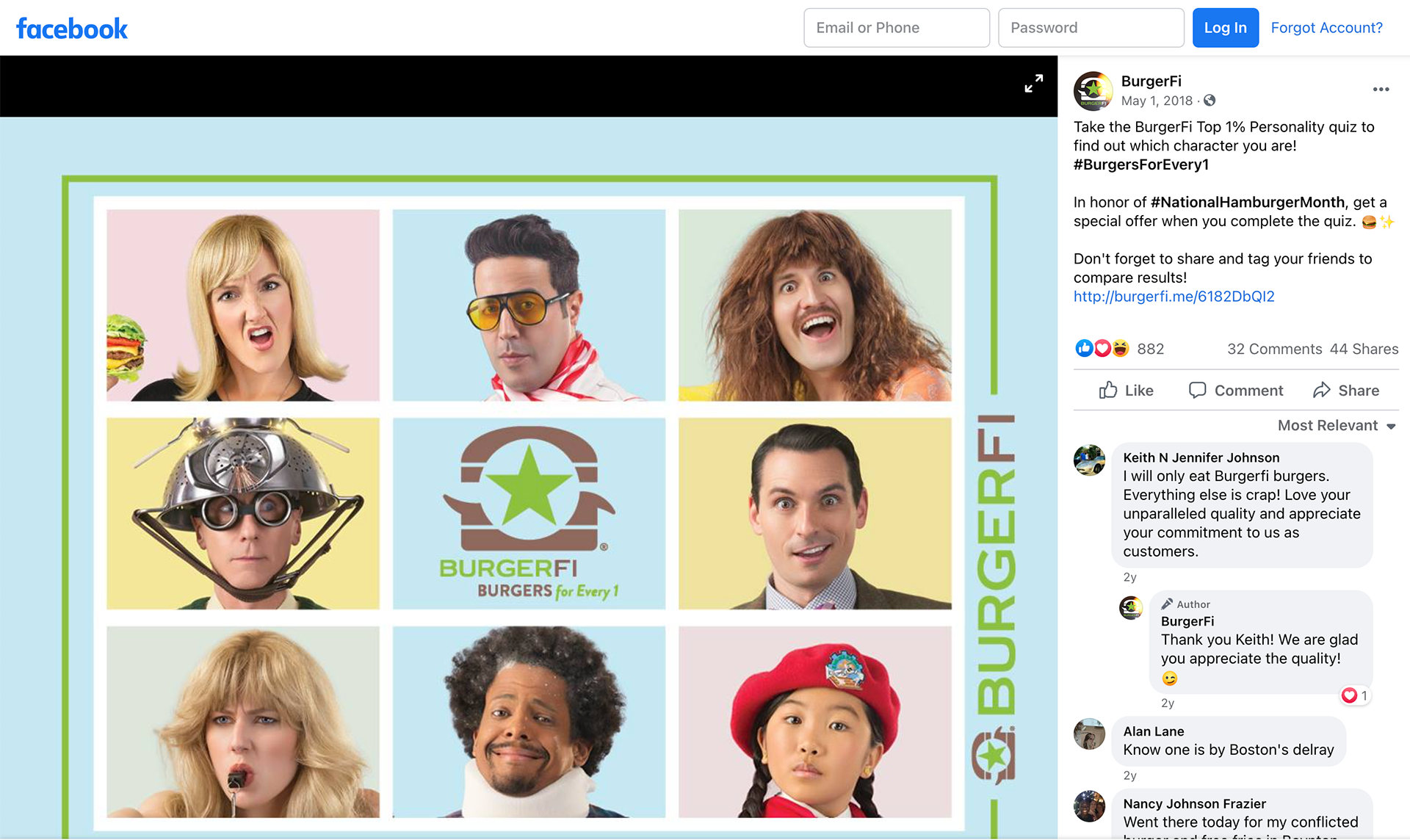
Task: Click the 2y timestamp under BurgerFi's reply
Action: click(1167, 703)
